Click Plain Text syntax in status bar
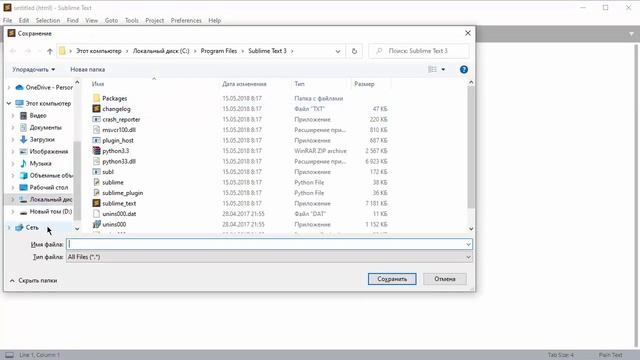The image size is (640, 360). 610,355
